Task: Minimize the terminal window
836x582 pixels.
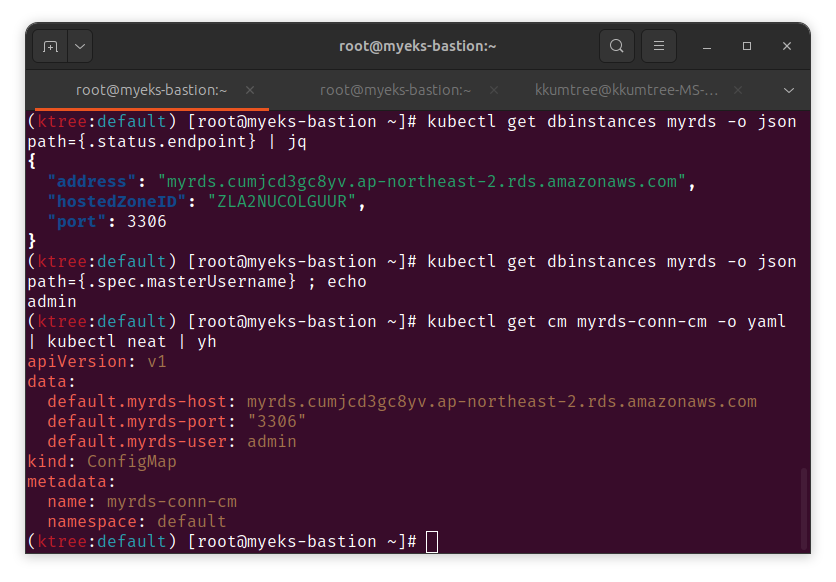Action: 707,47
